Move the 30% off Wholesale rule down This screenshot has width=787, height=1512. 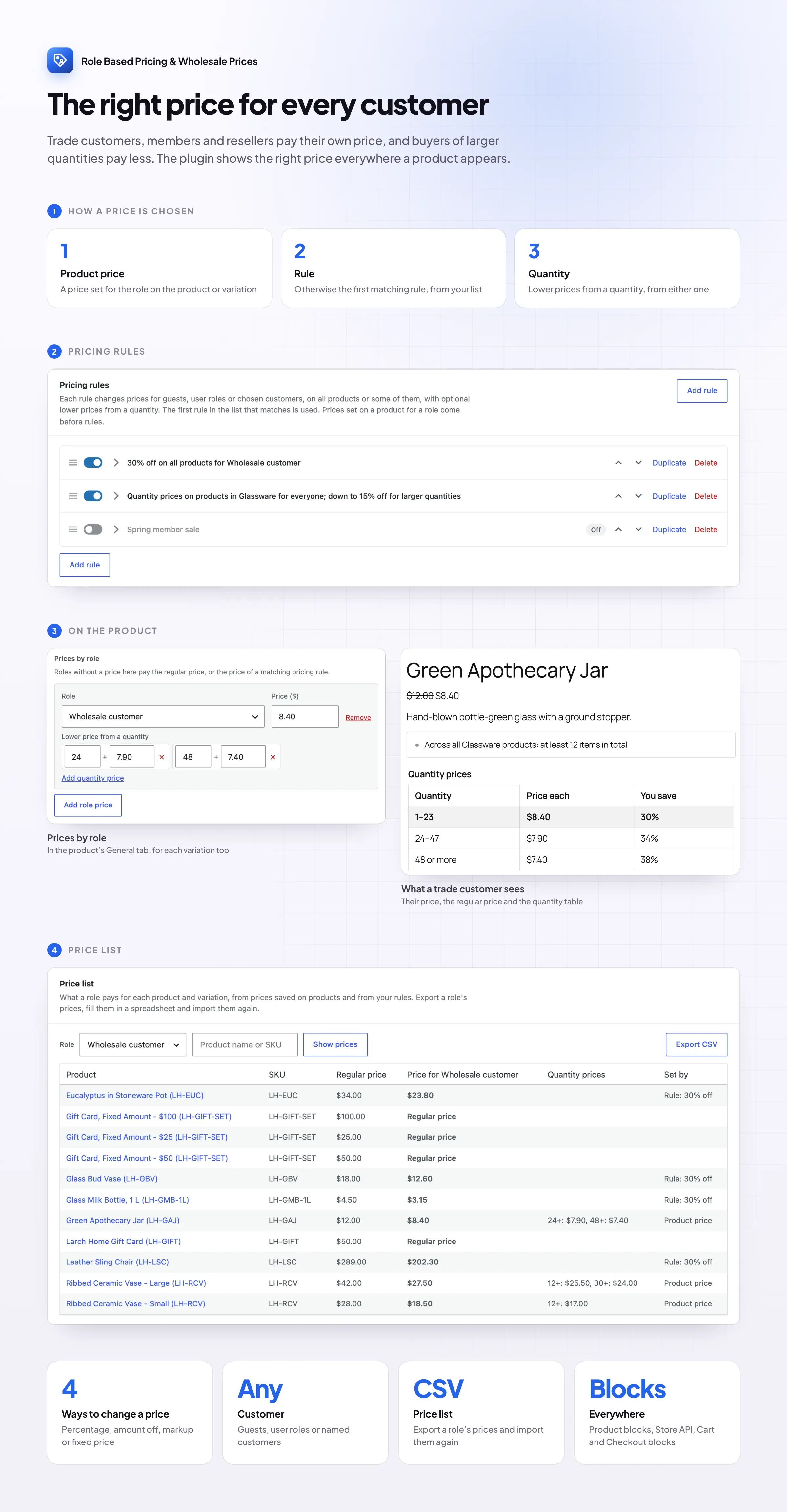click(x=638, y=463)
